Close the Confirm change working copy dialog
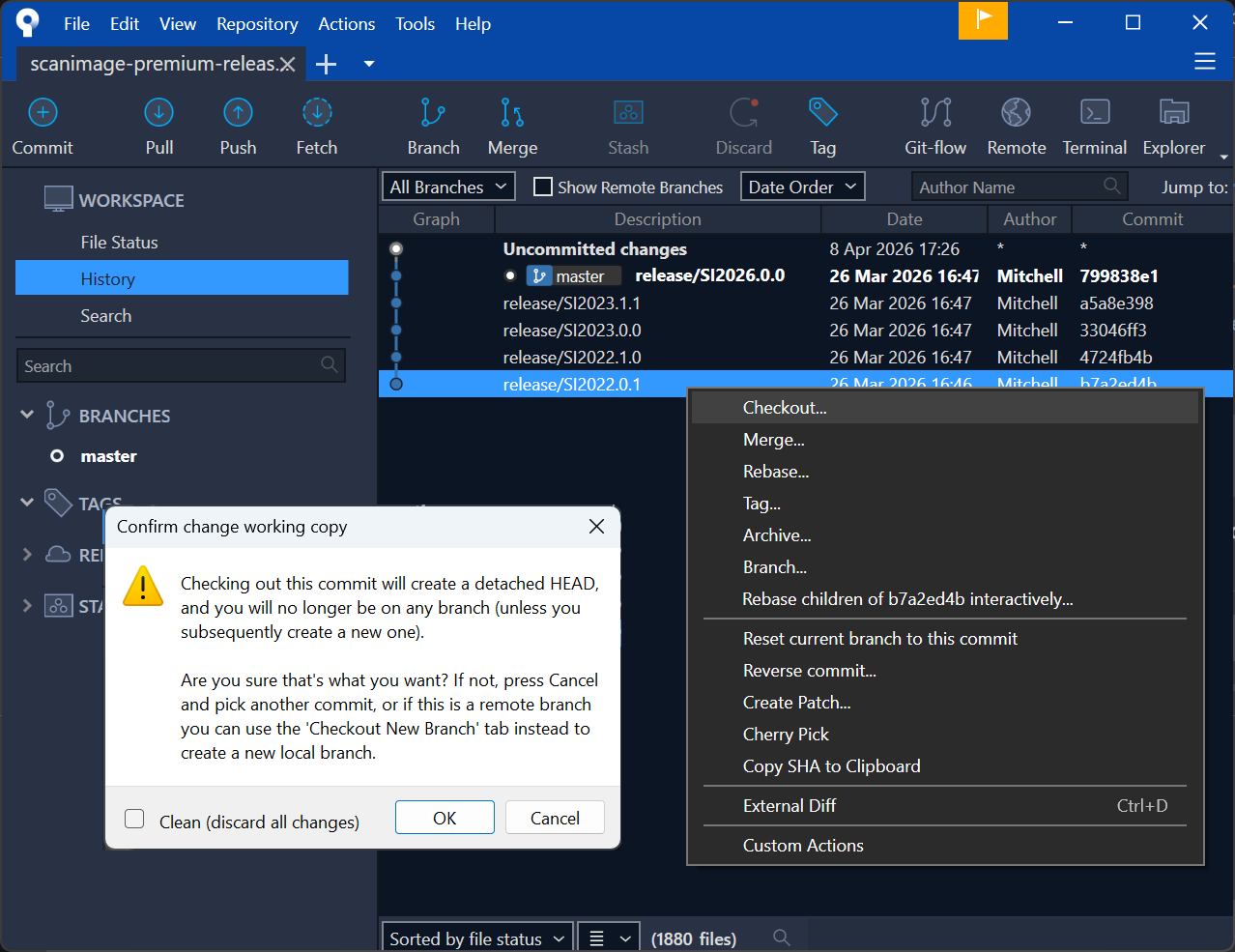 (x=596, y=526)
